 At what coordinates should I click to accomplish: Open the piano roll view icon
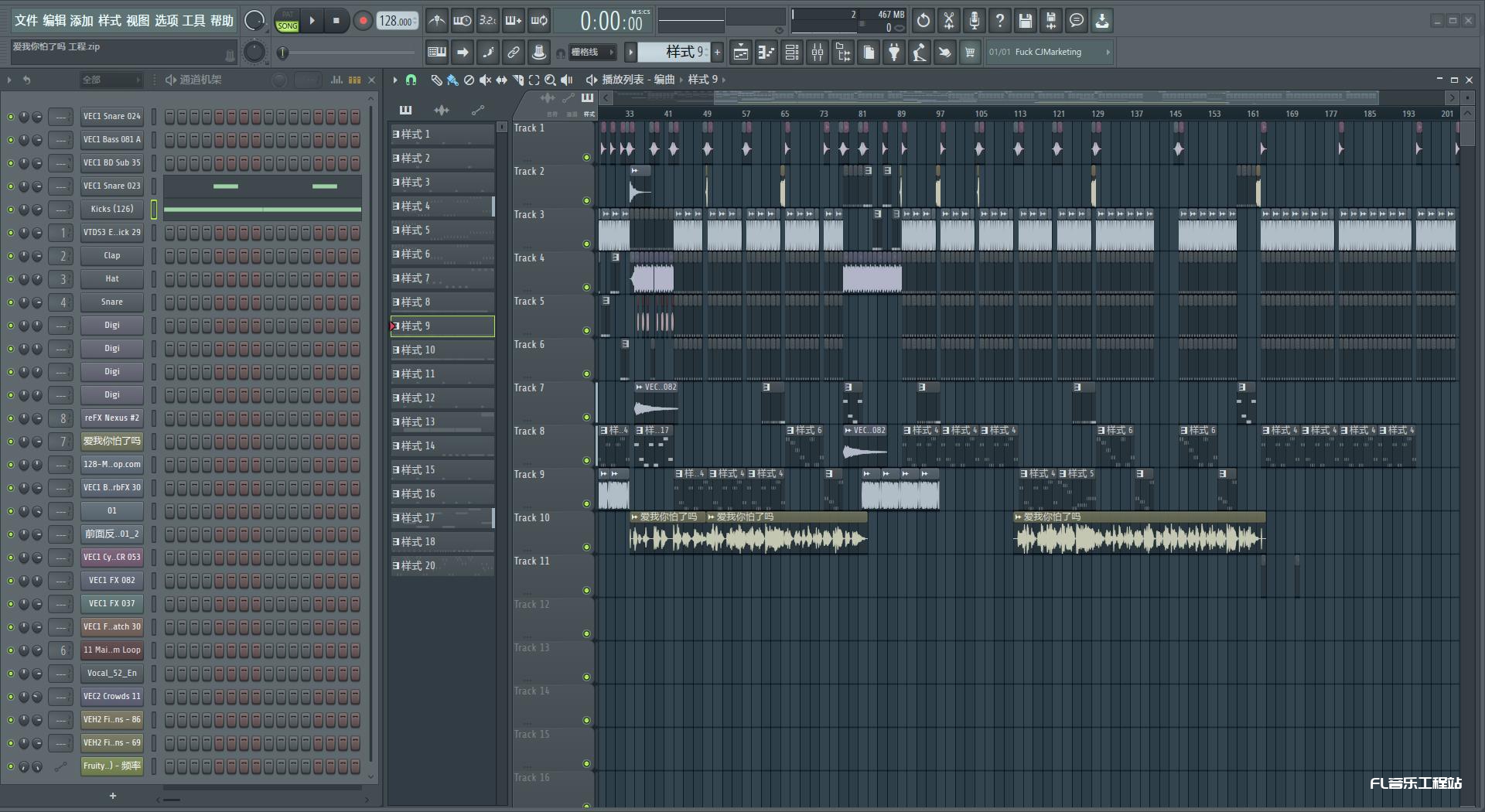coord(766,52)
